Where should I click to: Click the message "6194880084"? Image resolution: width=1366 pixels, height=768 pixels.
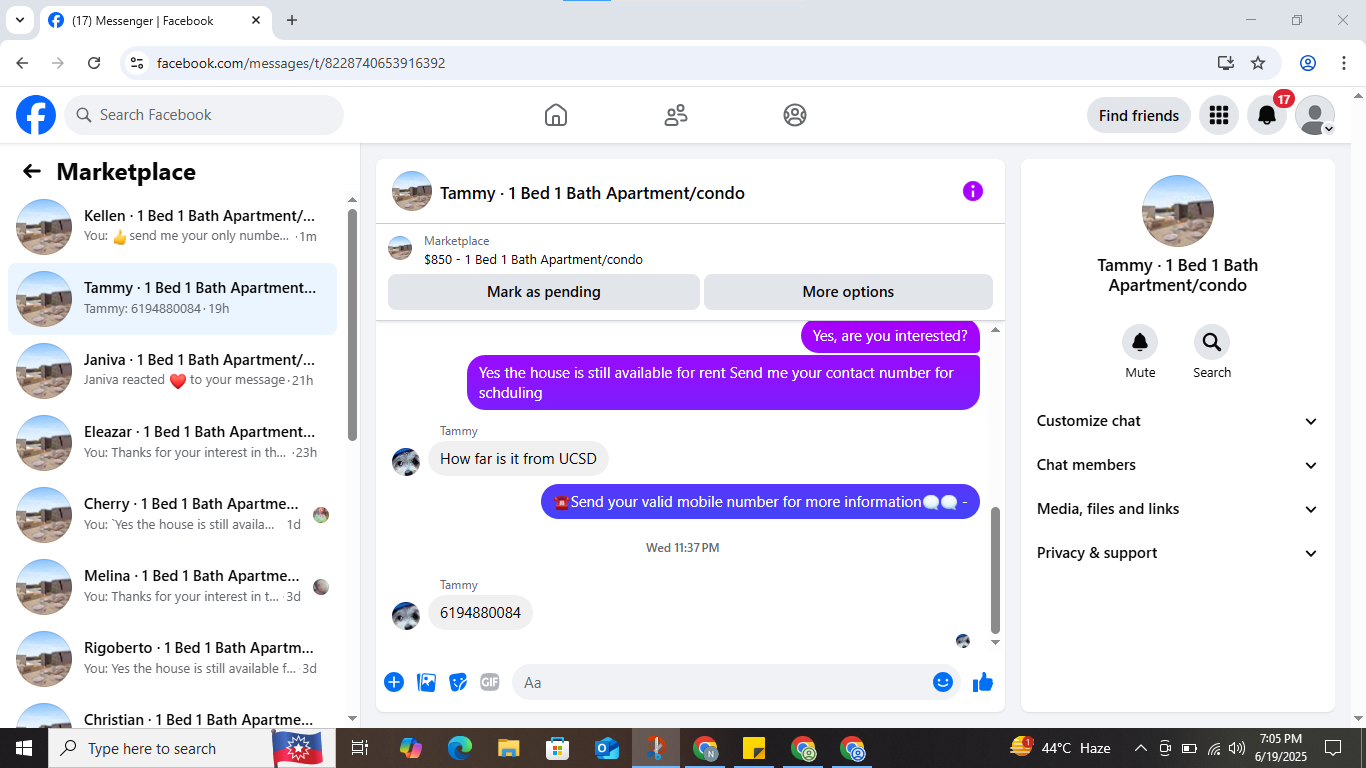pos(480,613)
